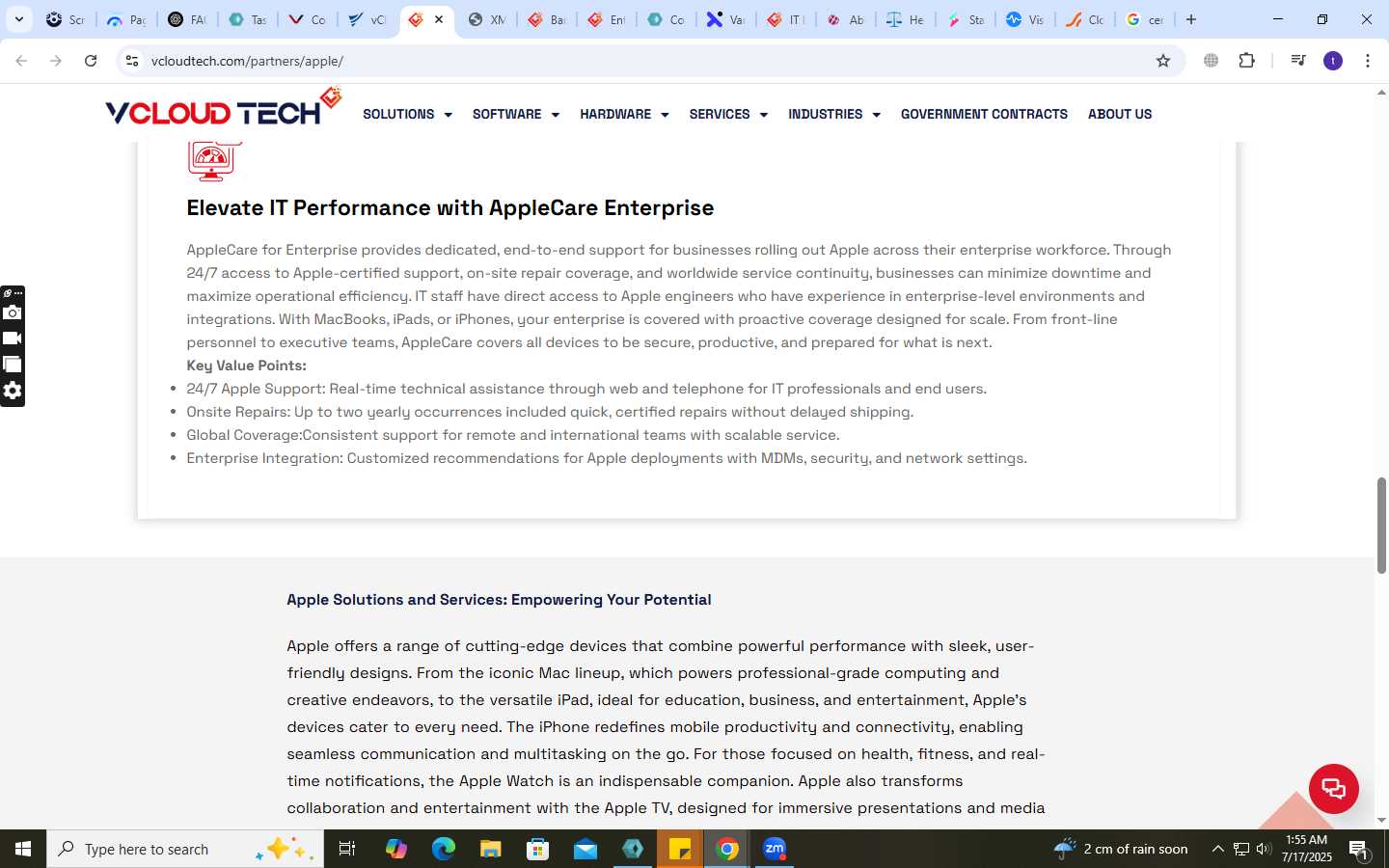Click the scrollbar down arrow

click(x=1381, y=821)
